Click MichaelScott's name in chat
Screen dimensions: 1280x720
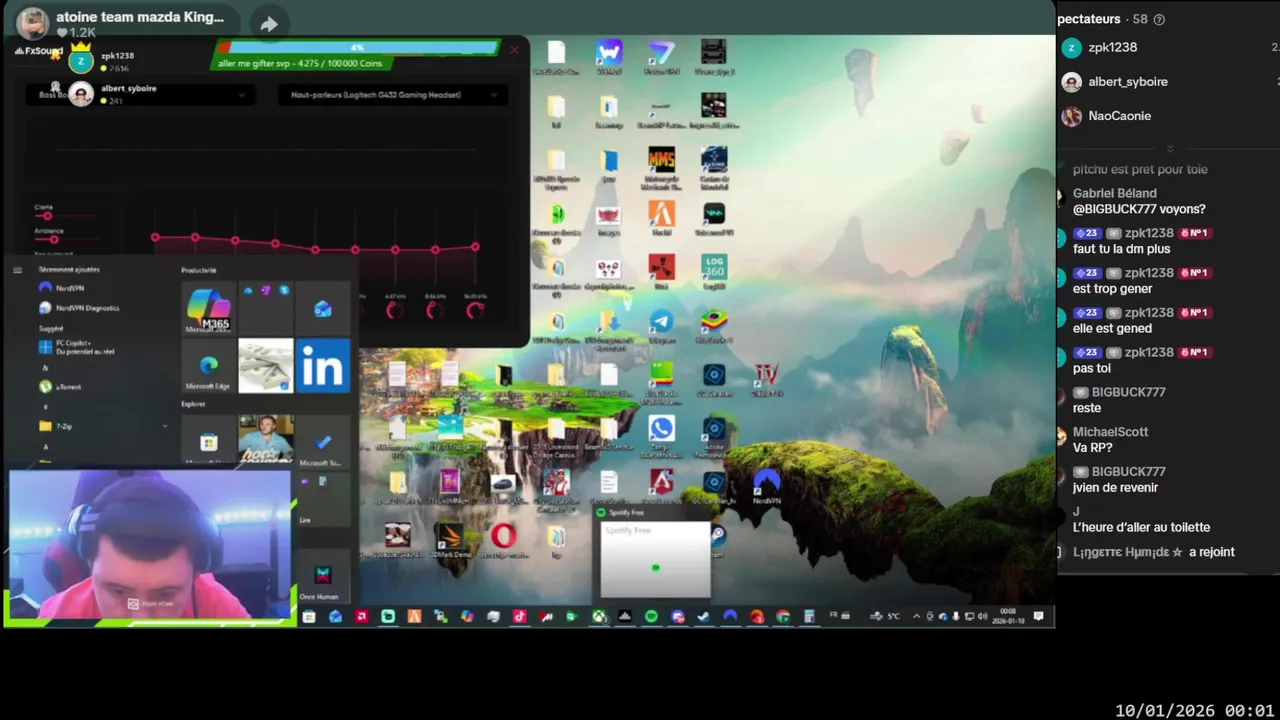(1110, 432)
